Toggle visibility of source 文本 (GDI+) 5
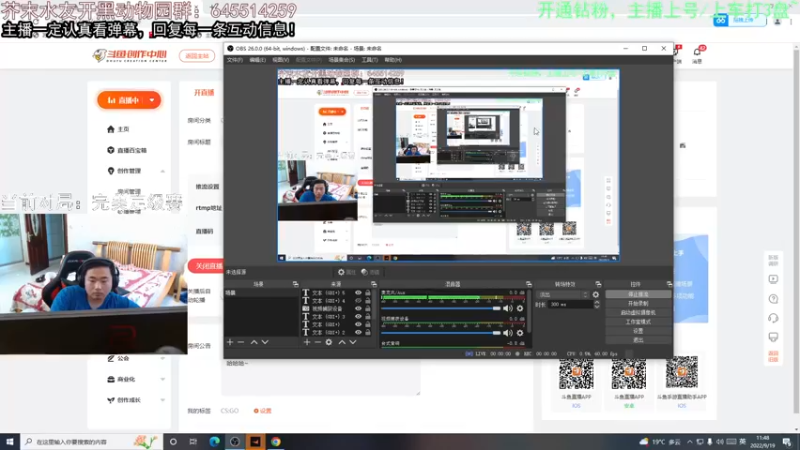This screenshot has width=800, height=450. pyautogui.click(x=358, y=293)
